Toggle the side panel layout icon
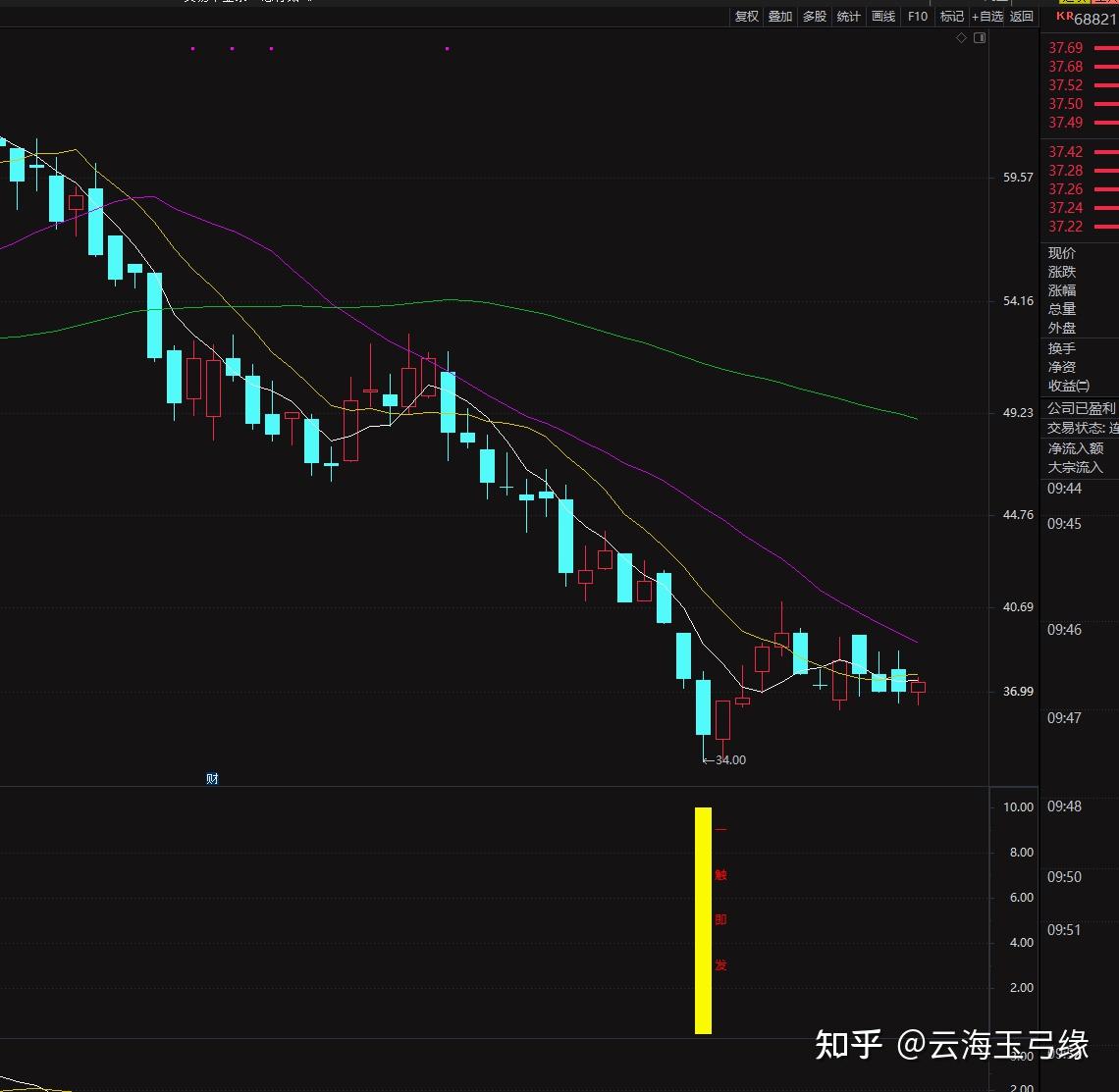This screenshot has height=1092, width=1119. (980, 38)
